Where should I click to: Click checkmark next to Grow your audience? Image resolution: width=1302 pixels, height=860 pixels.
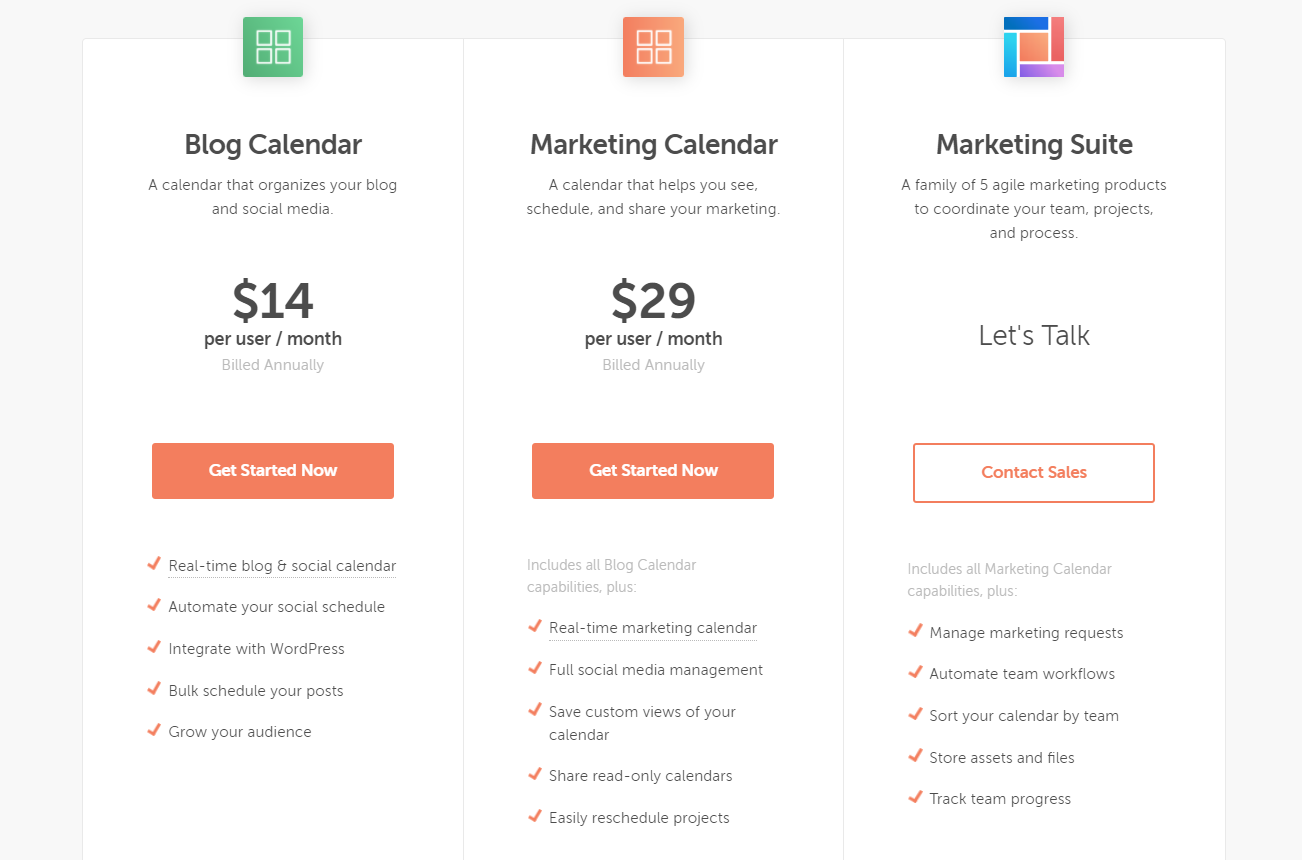tap(154, 730)
